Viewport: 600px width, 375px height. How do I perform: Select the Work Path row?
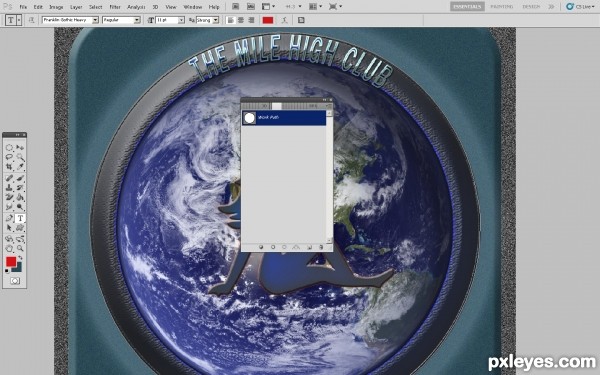284,118
